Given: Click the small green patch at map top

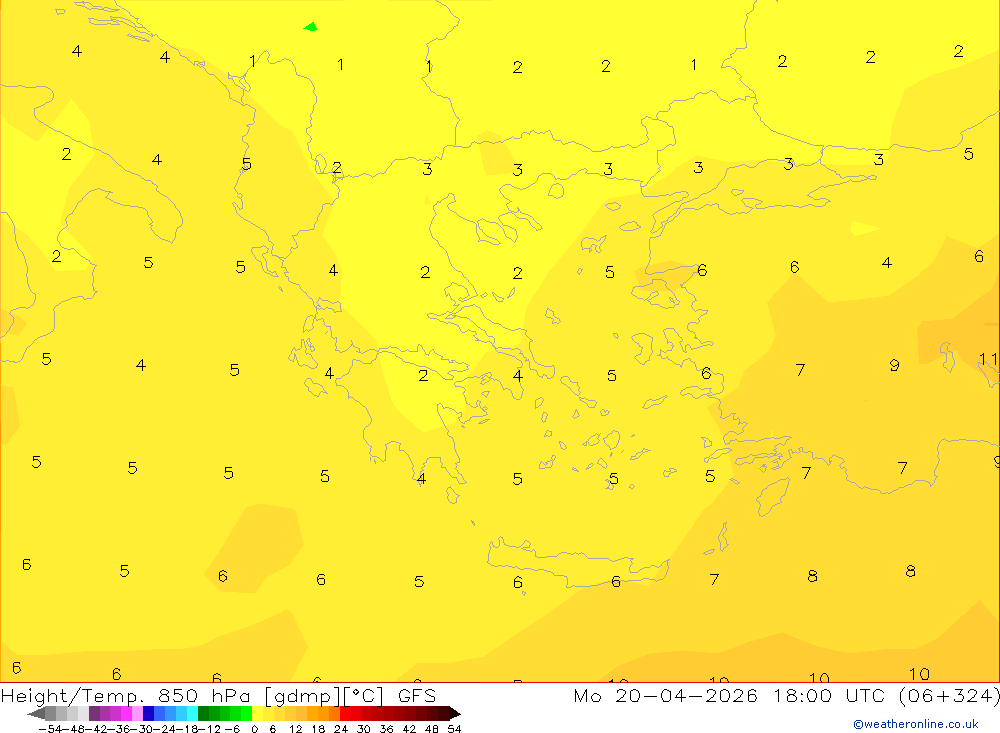Looking at the screenshot, I should 311,27.
